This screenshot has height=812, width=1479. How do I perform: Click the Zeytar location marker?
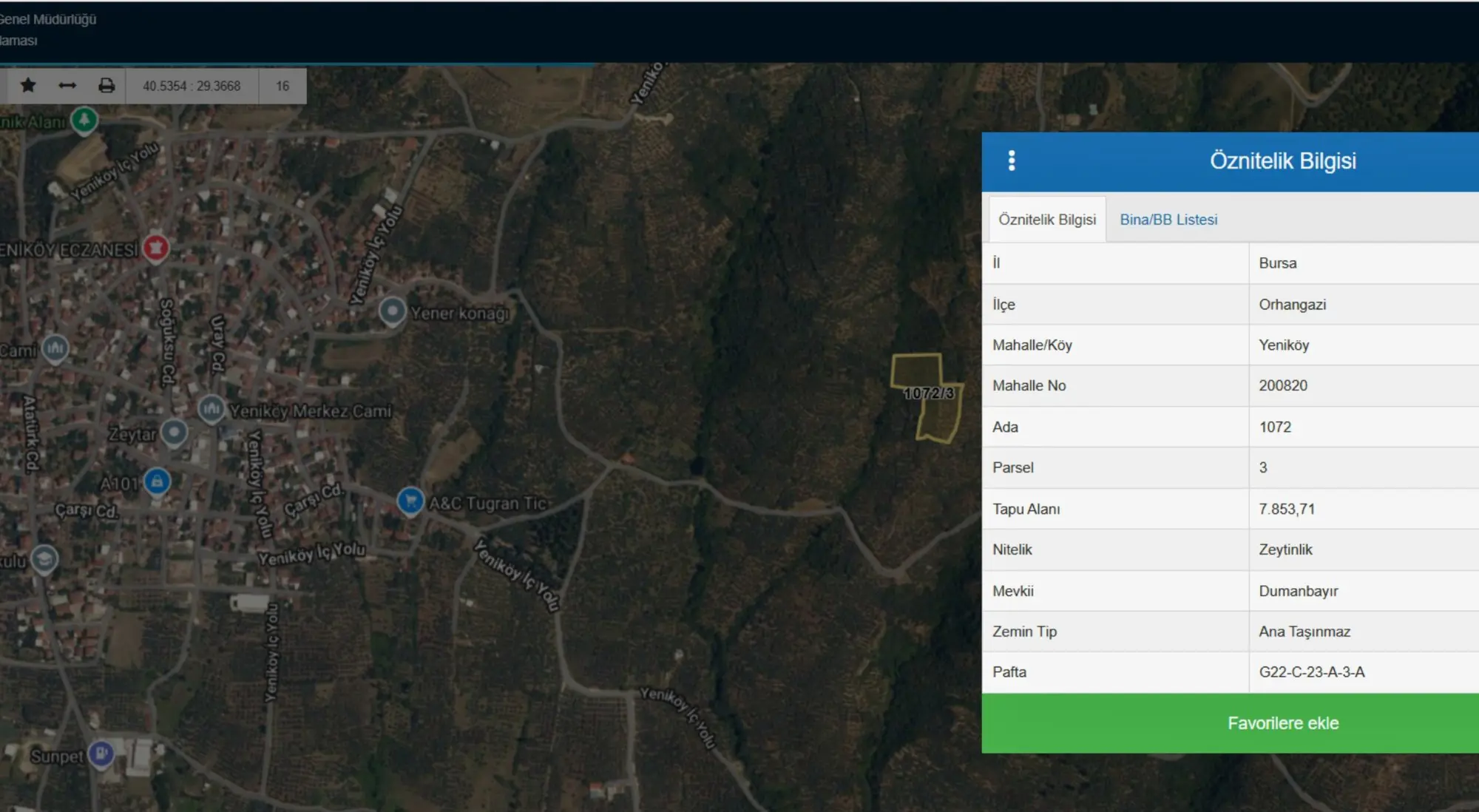click(175, 433)
